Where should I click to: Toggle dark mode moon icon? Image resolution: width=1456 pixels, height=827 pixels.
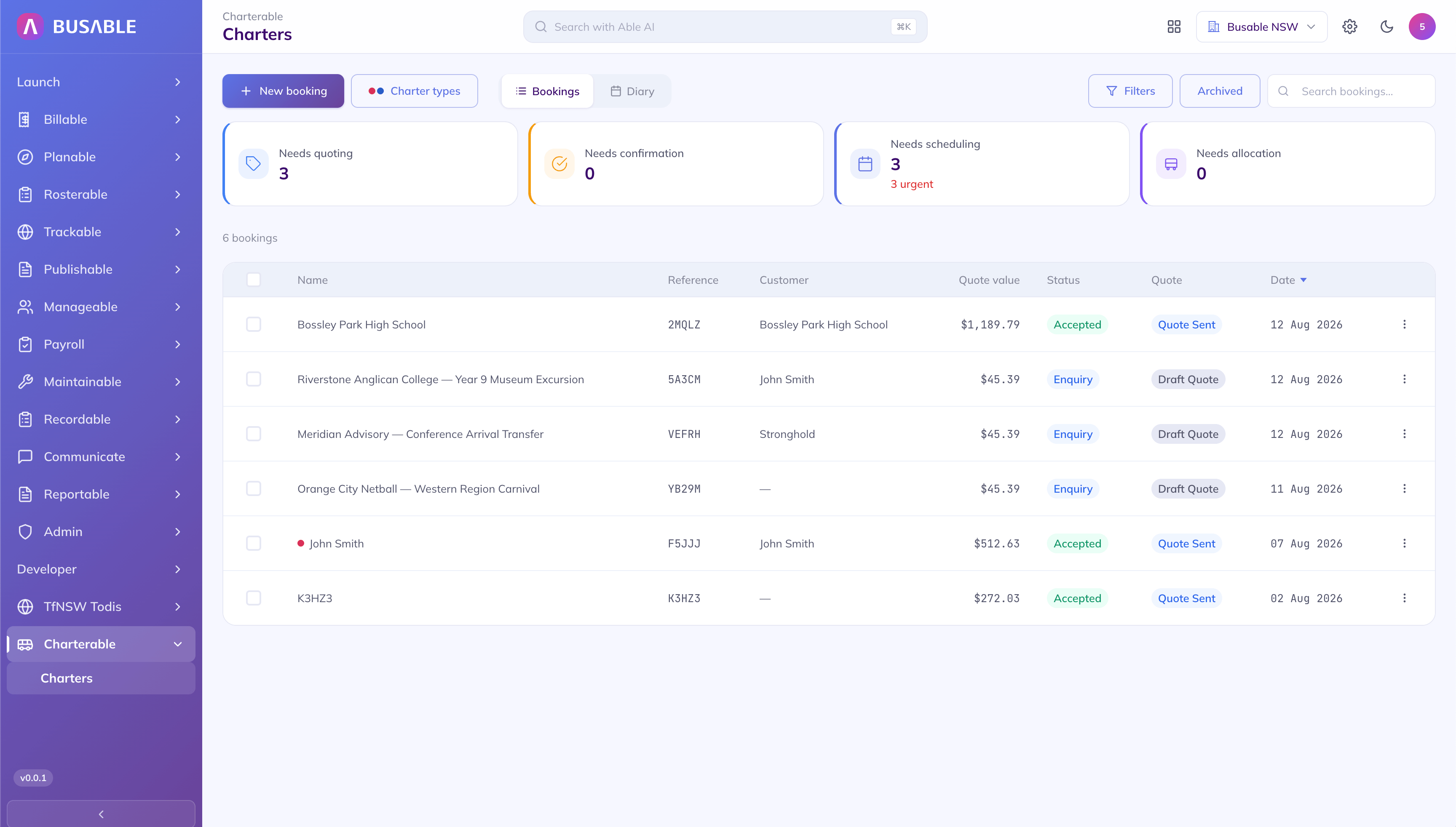click(1386, 27)
